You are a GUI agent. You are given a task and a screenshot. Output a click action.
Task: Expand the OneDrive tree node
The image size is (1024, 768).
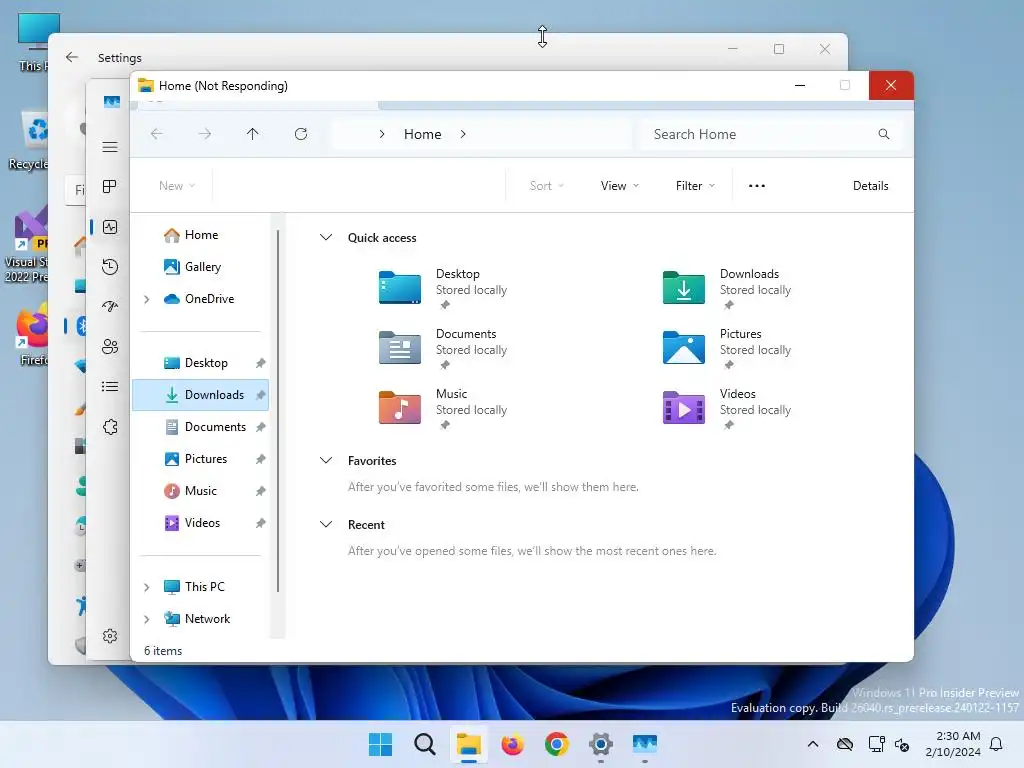147,299
